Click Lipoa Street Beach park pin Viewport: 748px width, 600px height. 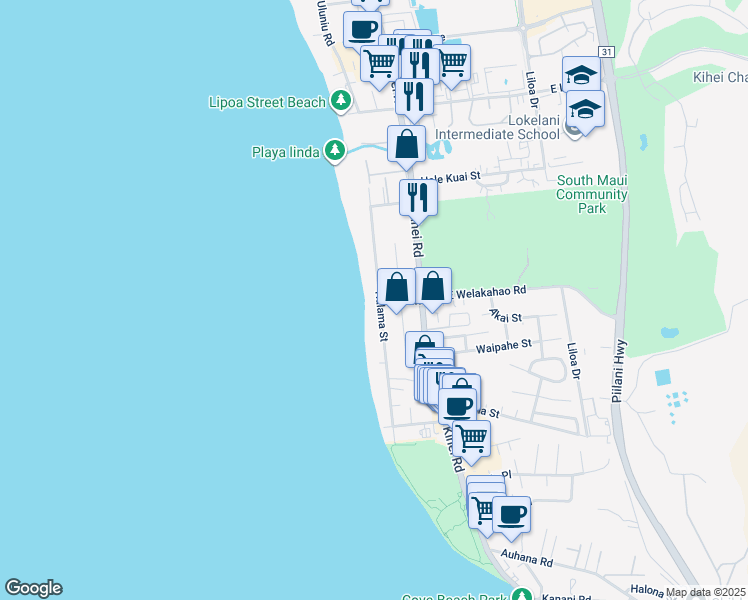(x=341, y=101)
